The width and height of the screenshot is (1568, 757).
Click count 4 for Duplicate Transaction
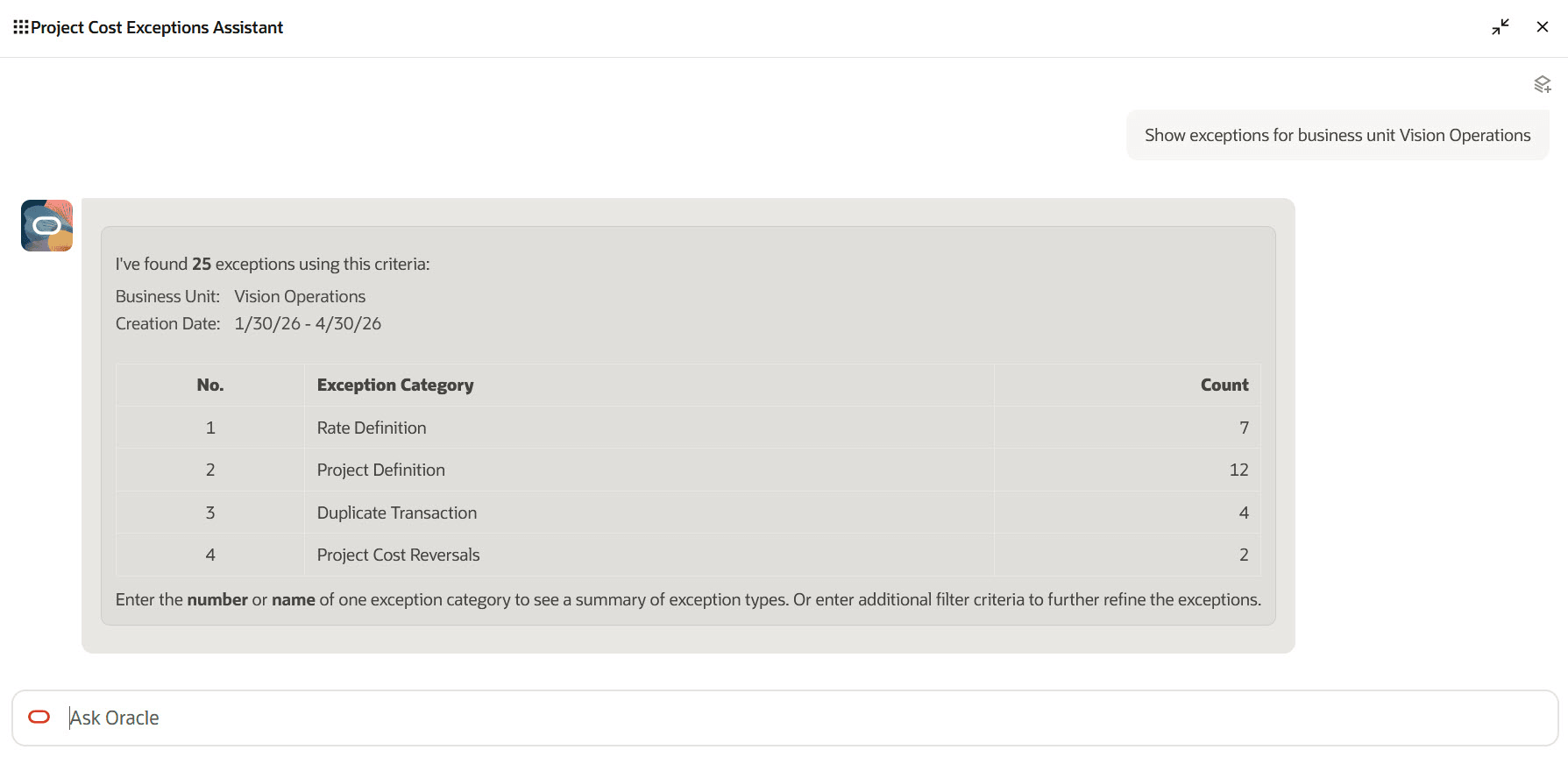[x=1244, y=513]
